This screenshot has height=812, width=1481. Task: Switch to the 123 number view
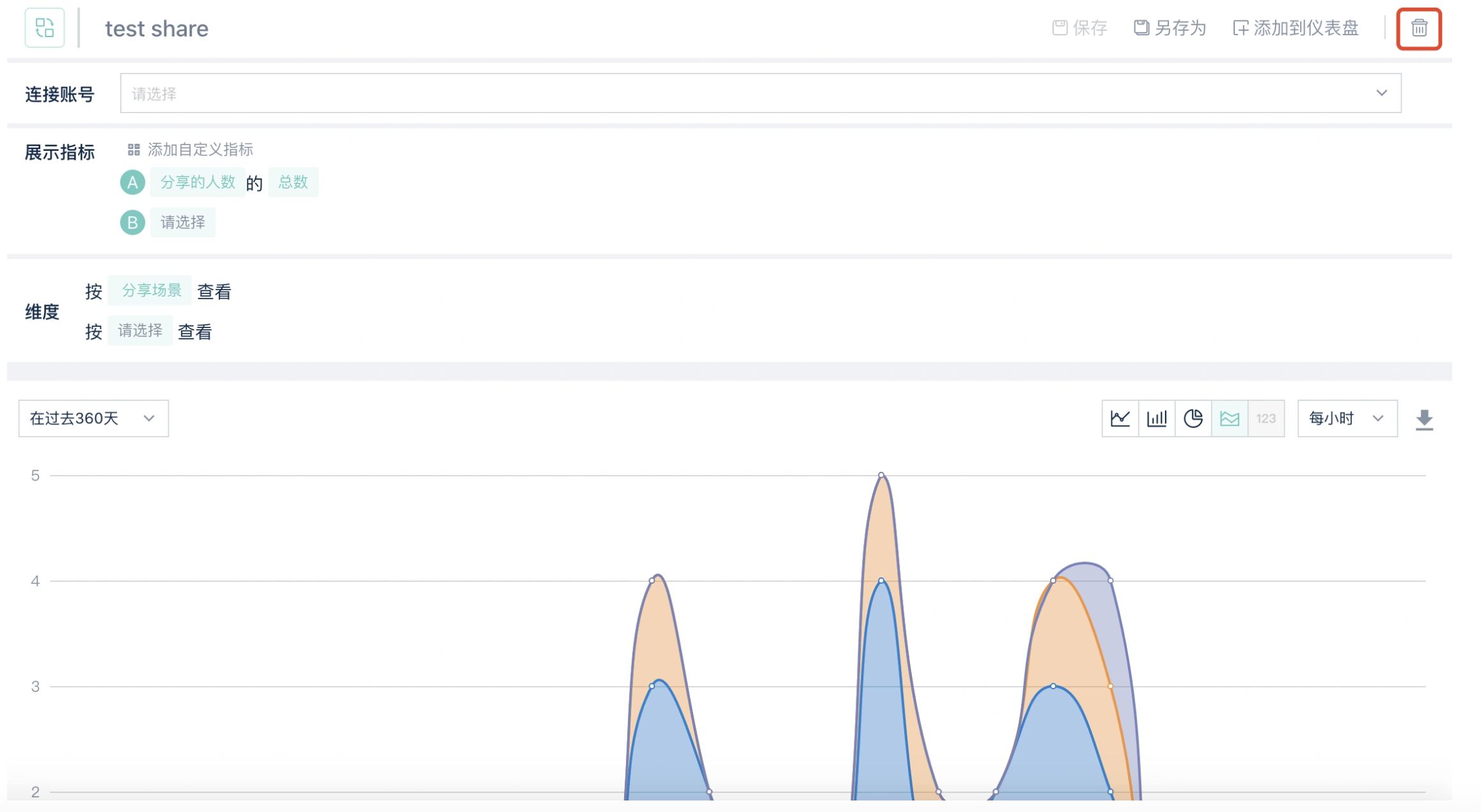pos(1266,419)
